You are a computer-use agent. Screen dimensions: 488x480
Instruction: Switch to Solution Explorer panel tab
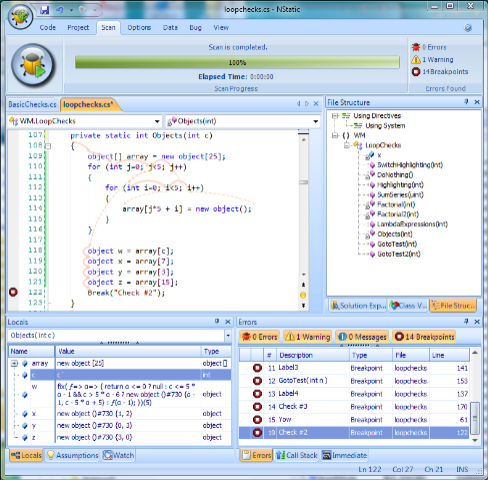[358, 305]
